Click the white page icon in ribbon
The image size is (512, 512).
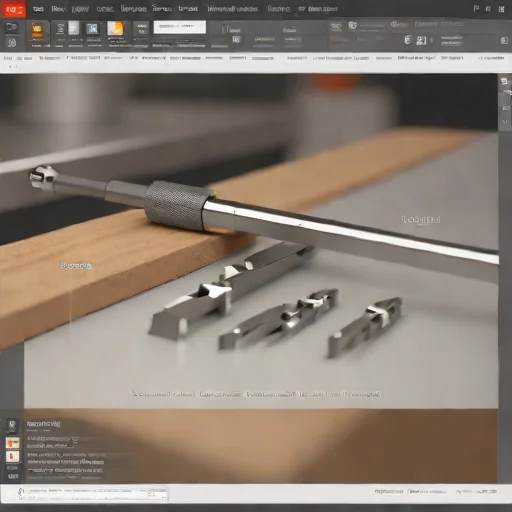point(74,28)
